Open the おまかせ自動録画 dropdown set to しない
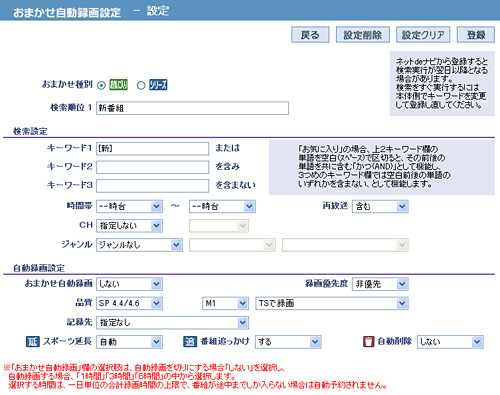This screenshot has width=500, height=395. click(129, 284)
